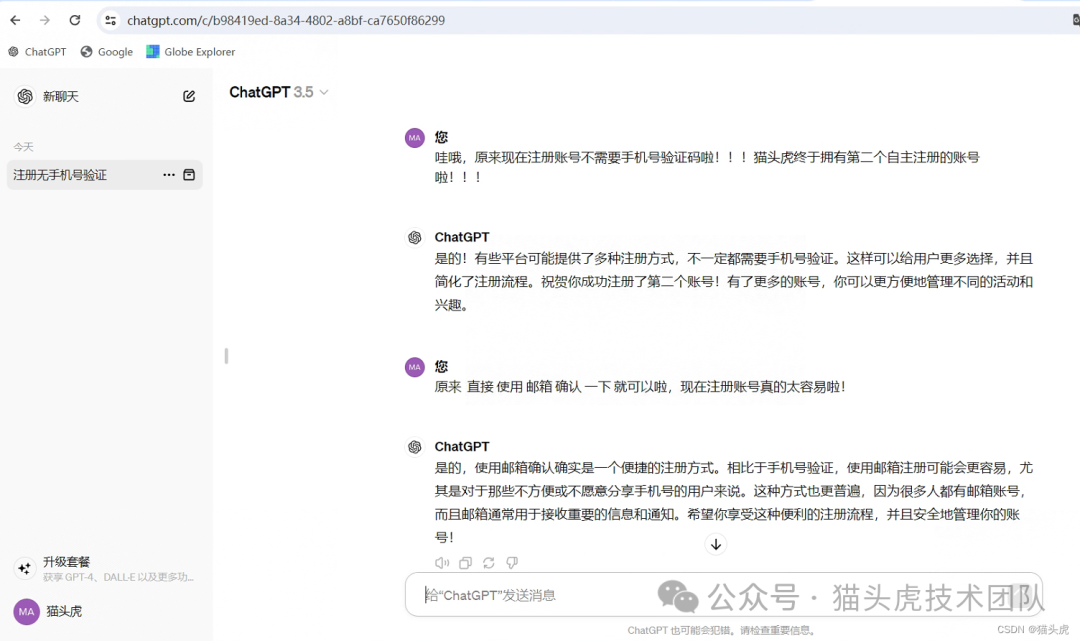Focus the 给"ChatGPT"发送消息 message box
The height and width of the screenshot is (641, 1080).
[x=723, y=595]
